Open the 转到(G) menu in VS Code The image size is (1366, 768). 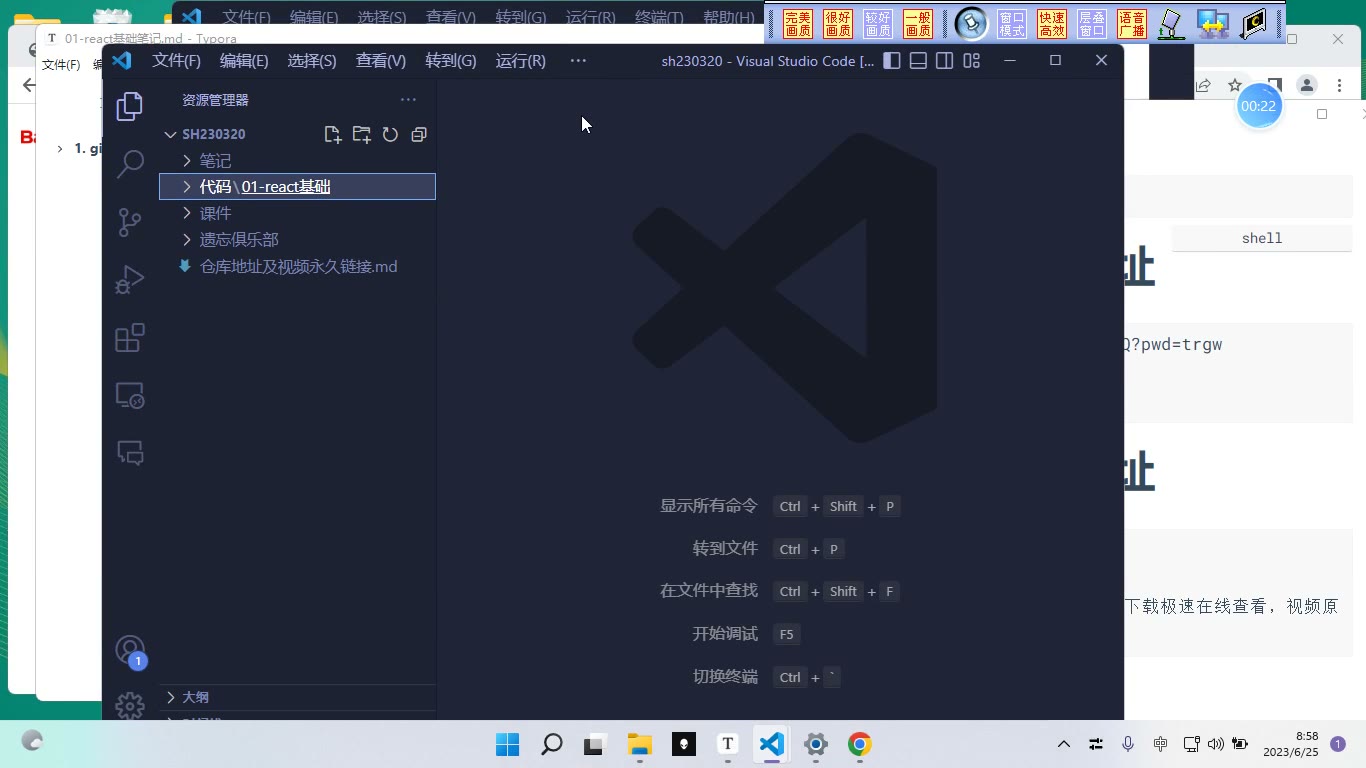tap(451, 61)
